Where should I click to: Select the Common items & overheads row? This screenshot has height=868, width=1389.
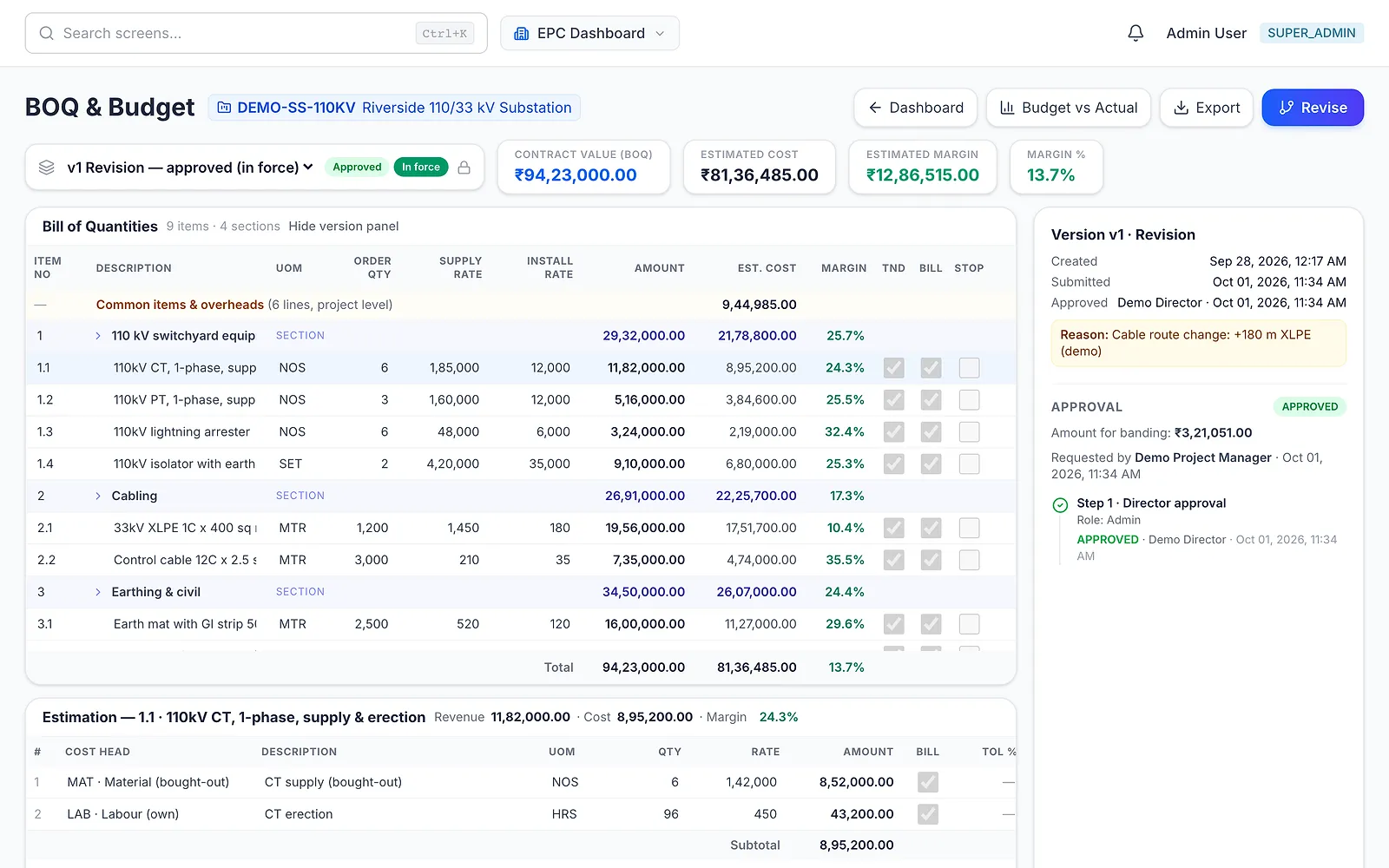point(521,305)
